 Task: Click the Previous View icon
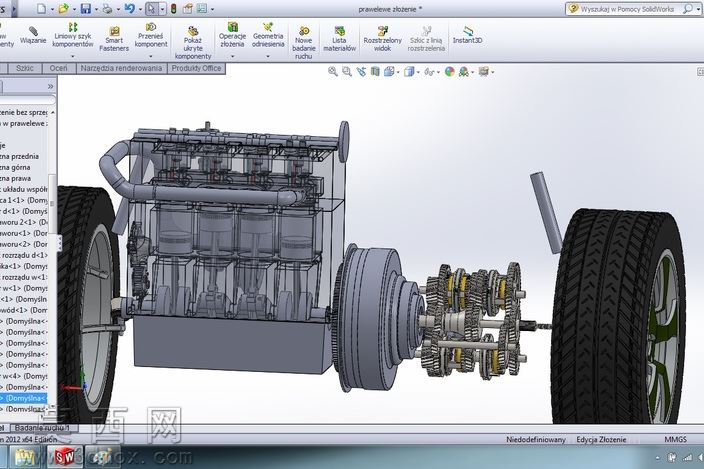click(361, 71)
